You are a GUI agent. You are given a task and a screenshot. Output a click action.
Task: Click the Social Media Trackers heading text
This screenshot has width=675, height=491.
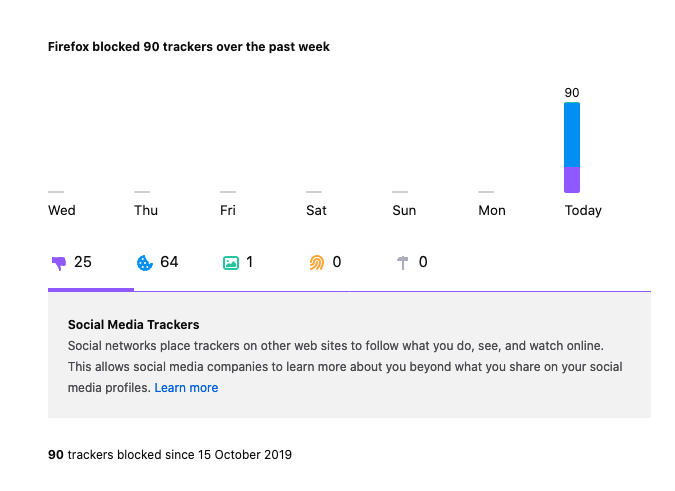pos(134,325)
